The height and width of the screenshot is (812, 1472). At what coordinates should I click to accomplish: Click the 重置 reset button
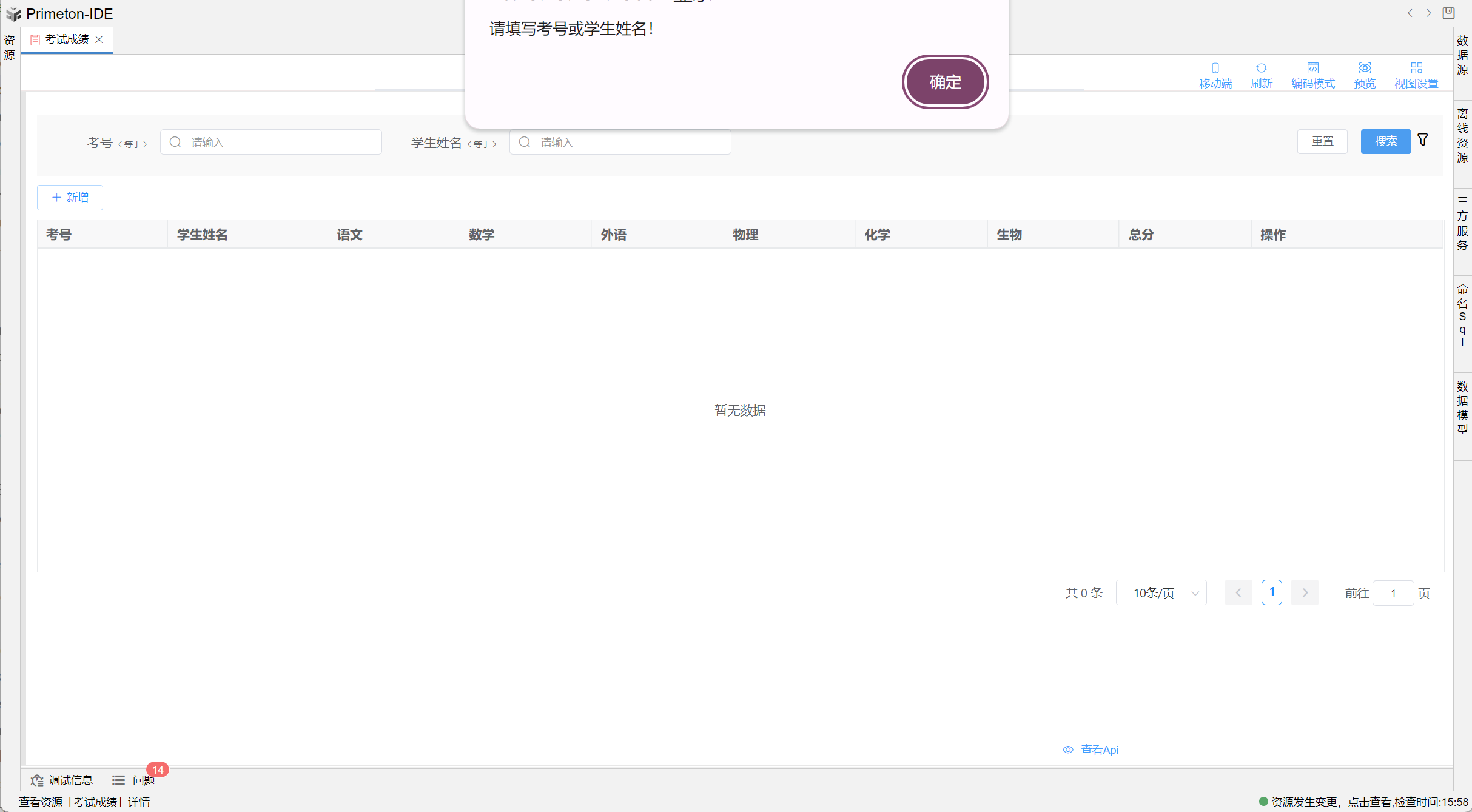click(x=1322, y=141)
